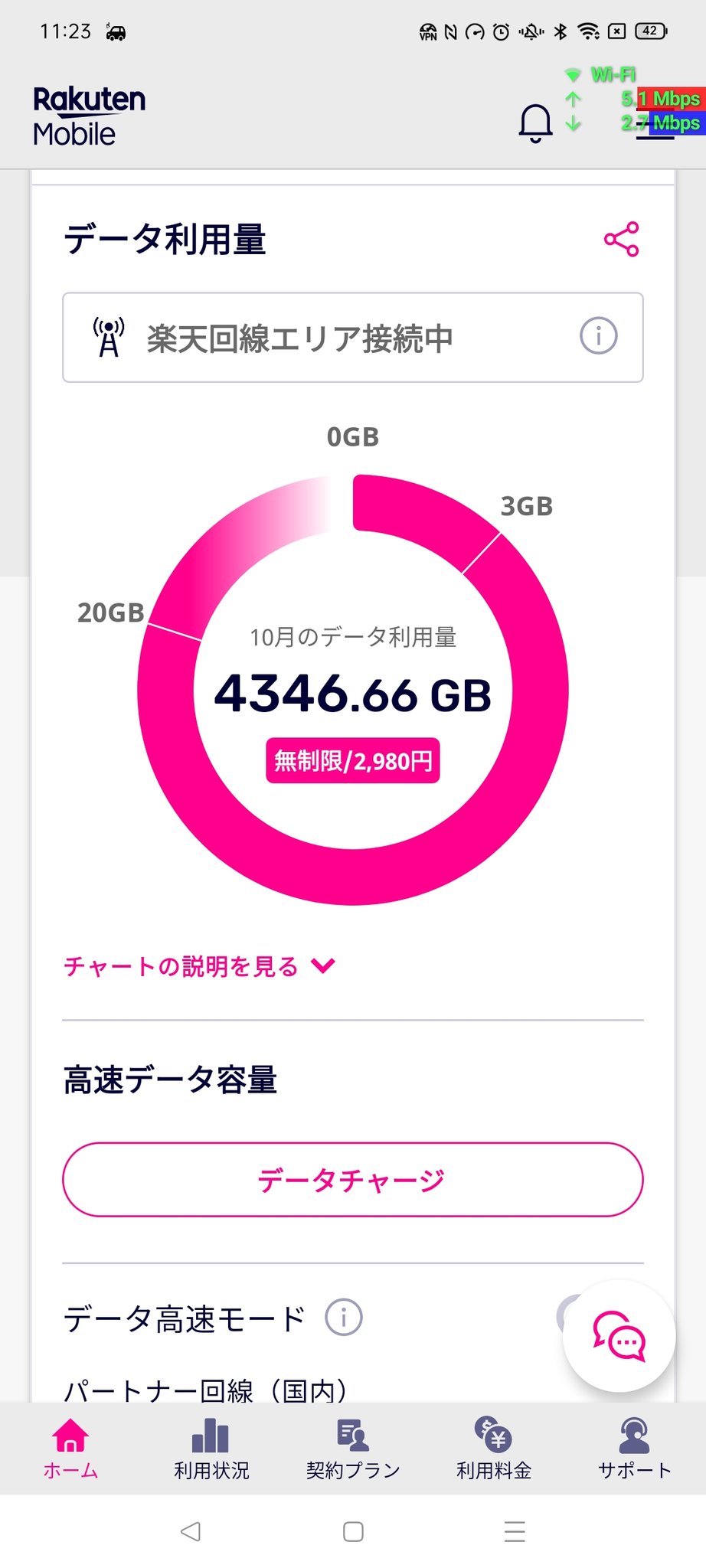Screen dimensions: 706x1568
Task: Open the hamburger menu at top right
Action: pos(656,126)
